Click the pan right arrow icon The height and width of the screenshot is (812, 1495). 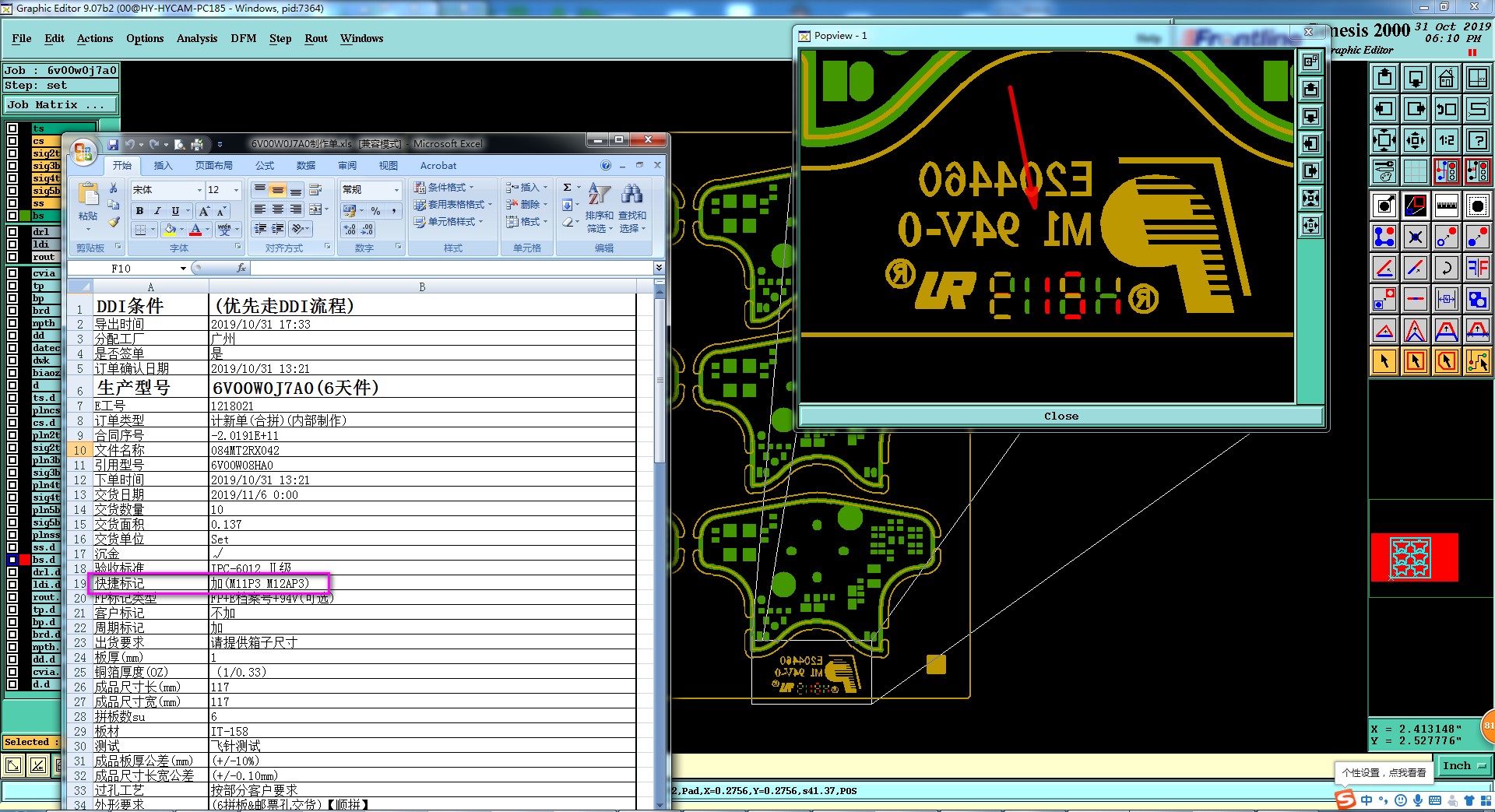[x=1416, y=109]
